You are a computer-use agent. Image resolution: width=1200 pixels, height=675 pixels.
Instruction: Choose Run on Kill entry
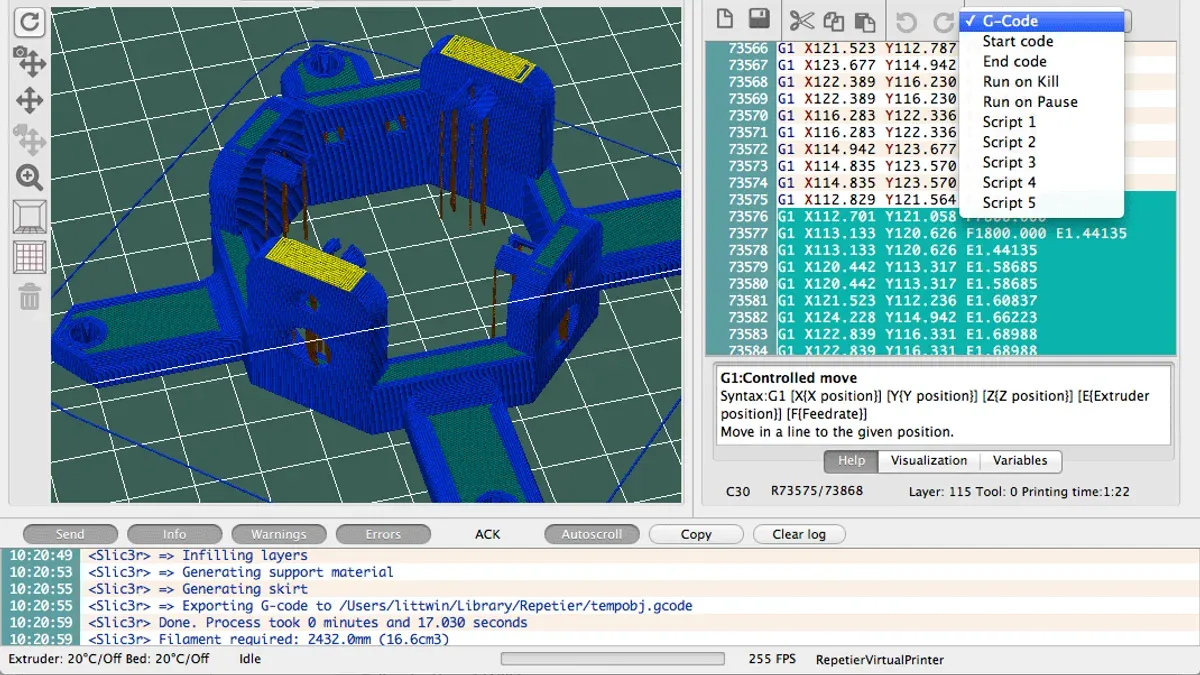coord(1041,81)
